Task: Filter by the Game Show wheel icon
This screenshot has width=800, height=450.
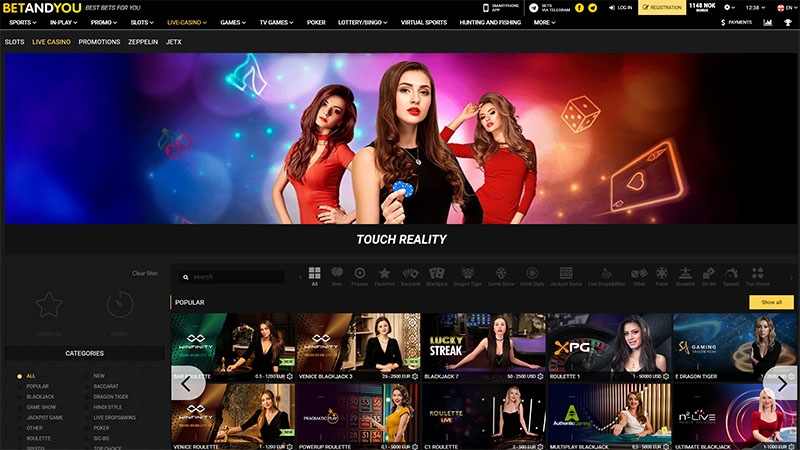Action: [501, 276]
